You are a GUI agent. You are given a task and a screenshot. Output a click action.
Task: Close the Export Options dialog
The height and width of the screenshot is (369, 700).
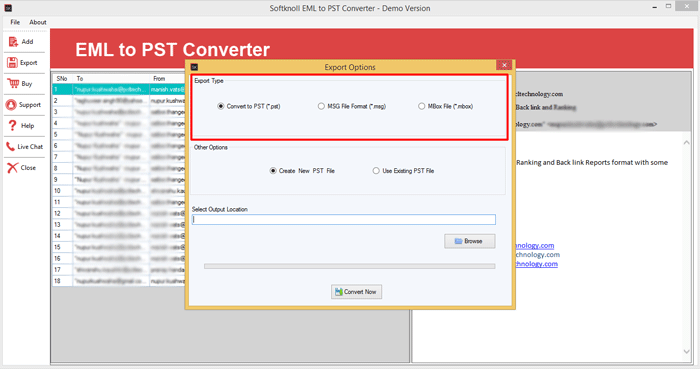504,65
